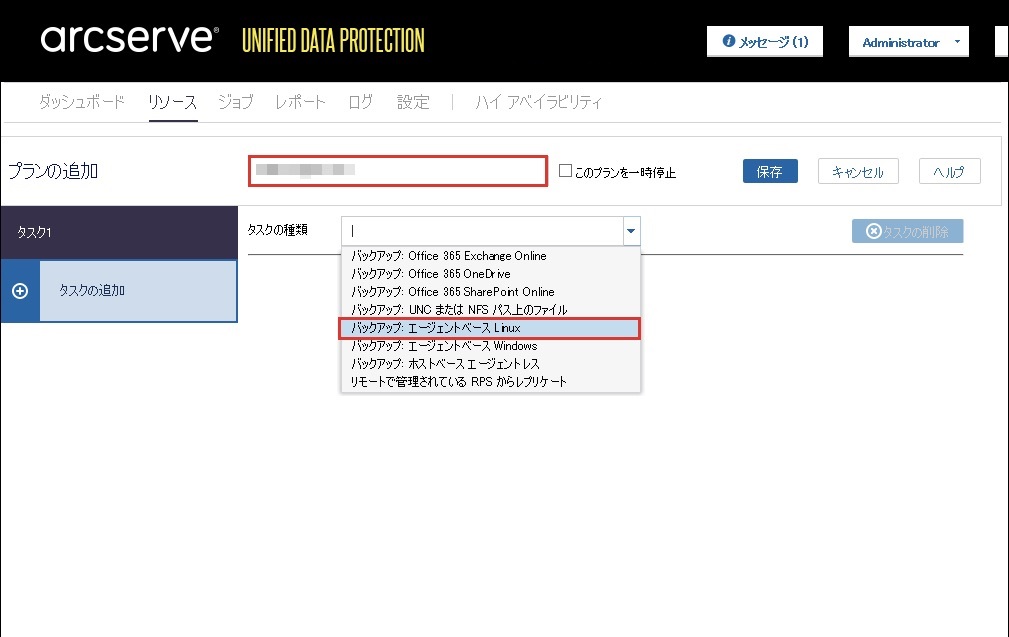Expand the タスクの種類 dropdown arrow
1009x637 pixels.
pyautogui.click(x=631, y=231)
